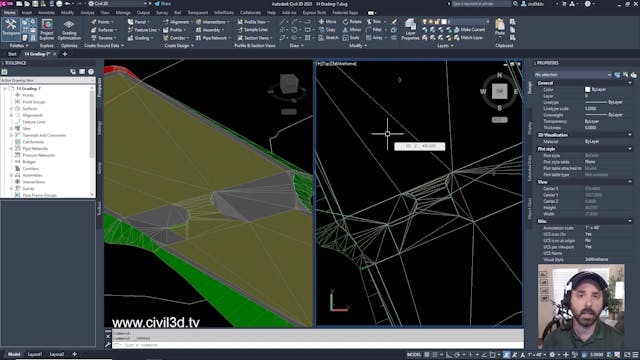
Task: Open the No selection dropdown in Properties
Action: coord(573,75)
